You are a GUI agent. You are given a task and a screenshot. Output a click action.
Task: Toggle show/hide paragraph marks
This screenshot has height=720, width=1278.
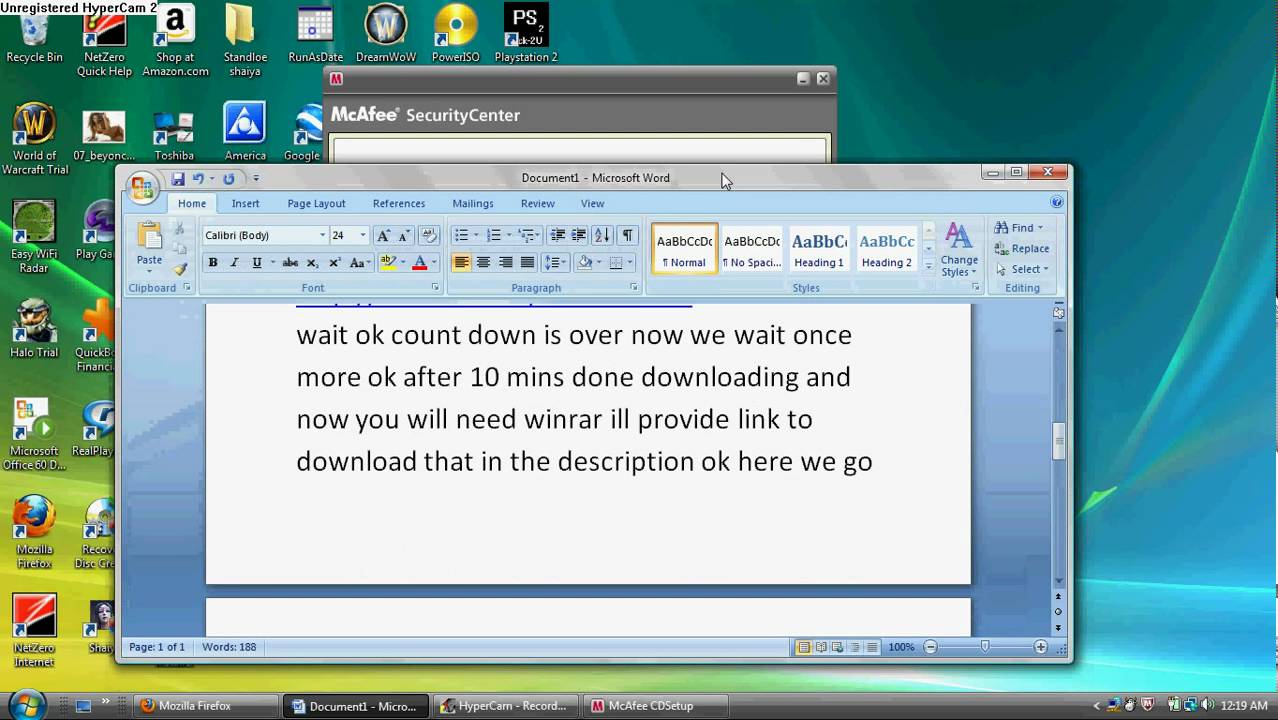pos(627,236)
